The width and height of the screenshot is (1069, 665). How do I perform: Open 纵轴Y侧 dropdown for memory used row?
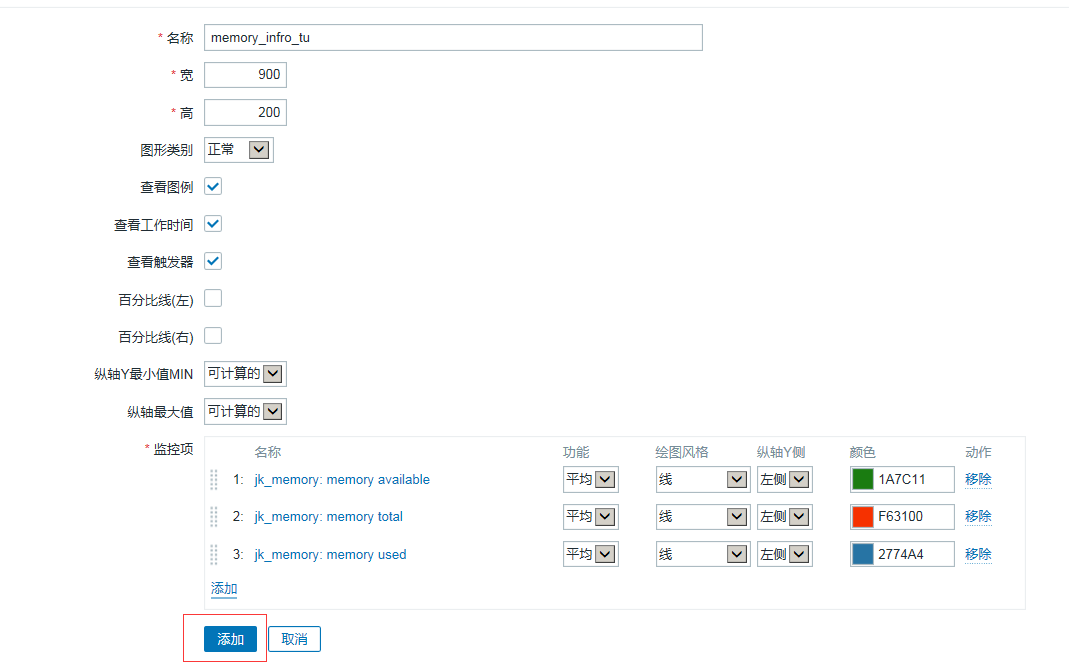click(x=785, y=555)
